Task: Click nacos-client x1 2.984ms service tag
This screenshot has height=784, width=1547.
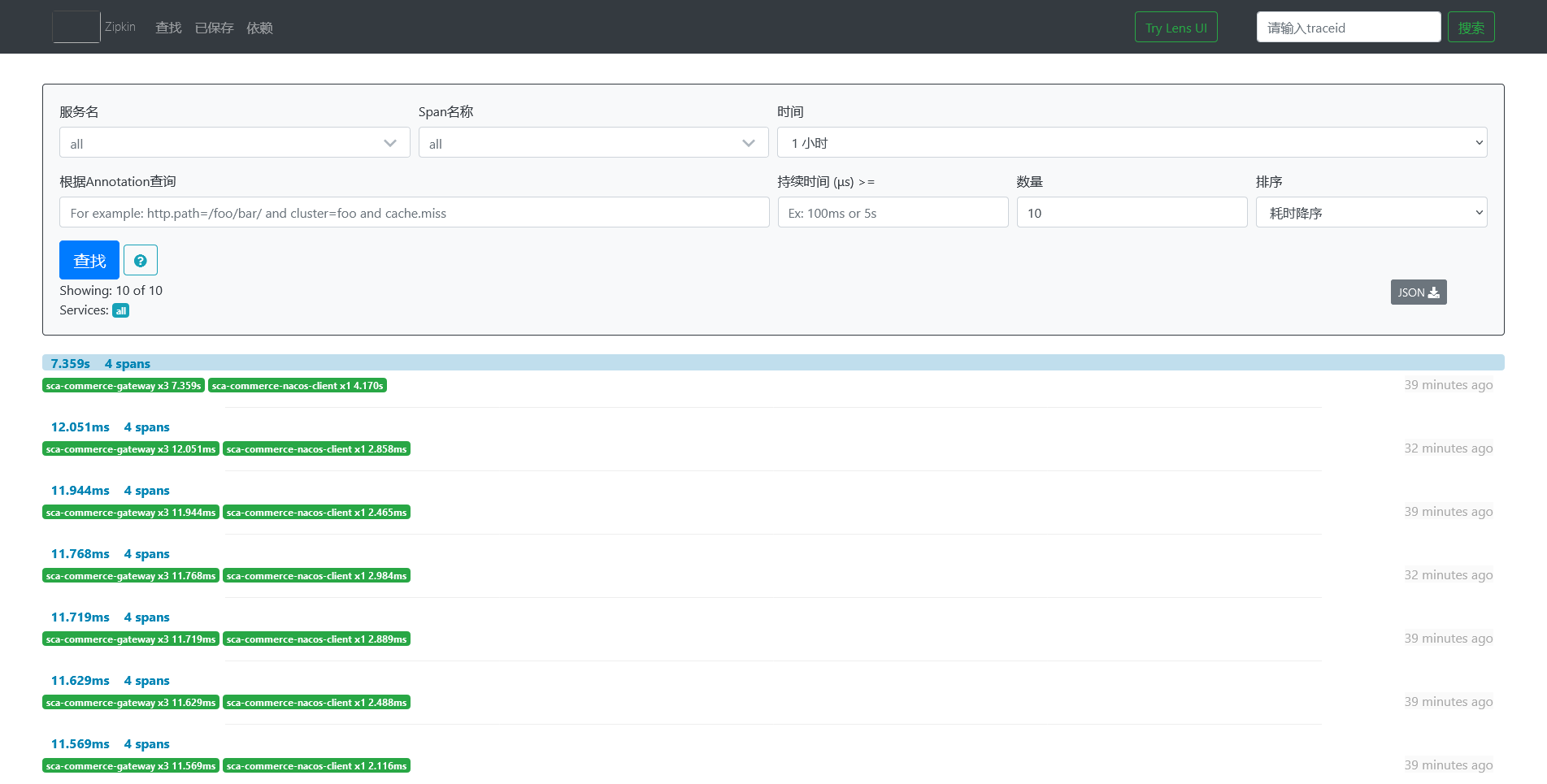Action: pos(316,575)
